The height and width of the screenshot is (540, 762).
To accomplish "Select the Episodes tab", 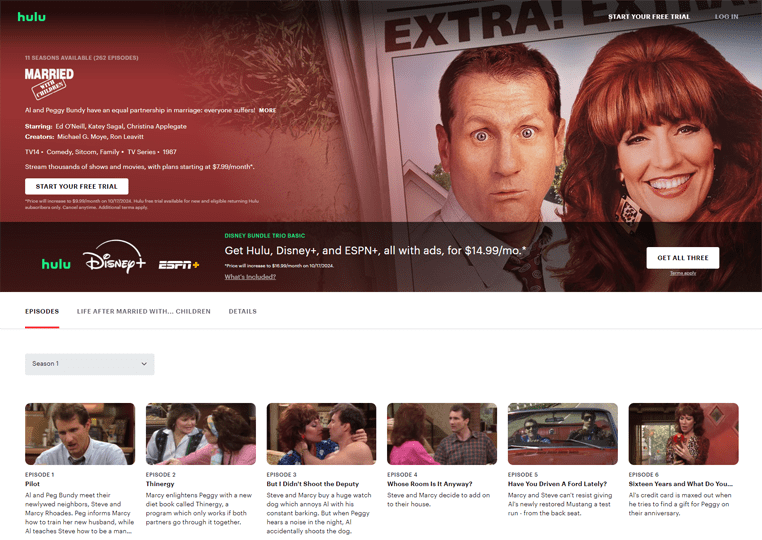I will point(42,311).
